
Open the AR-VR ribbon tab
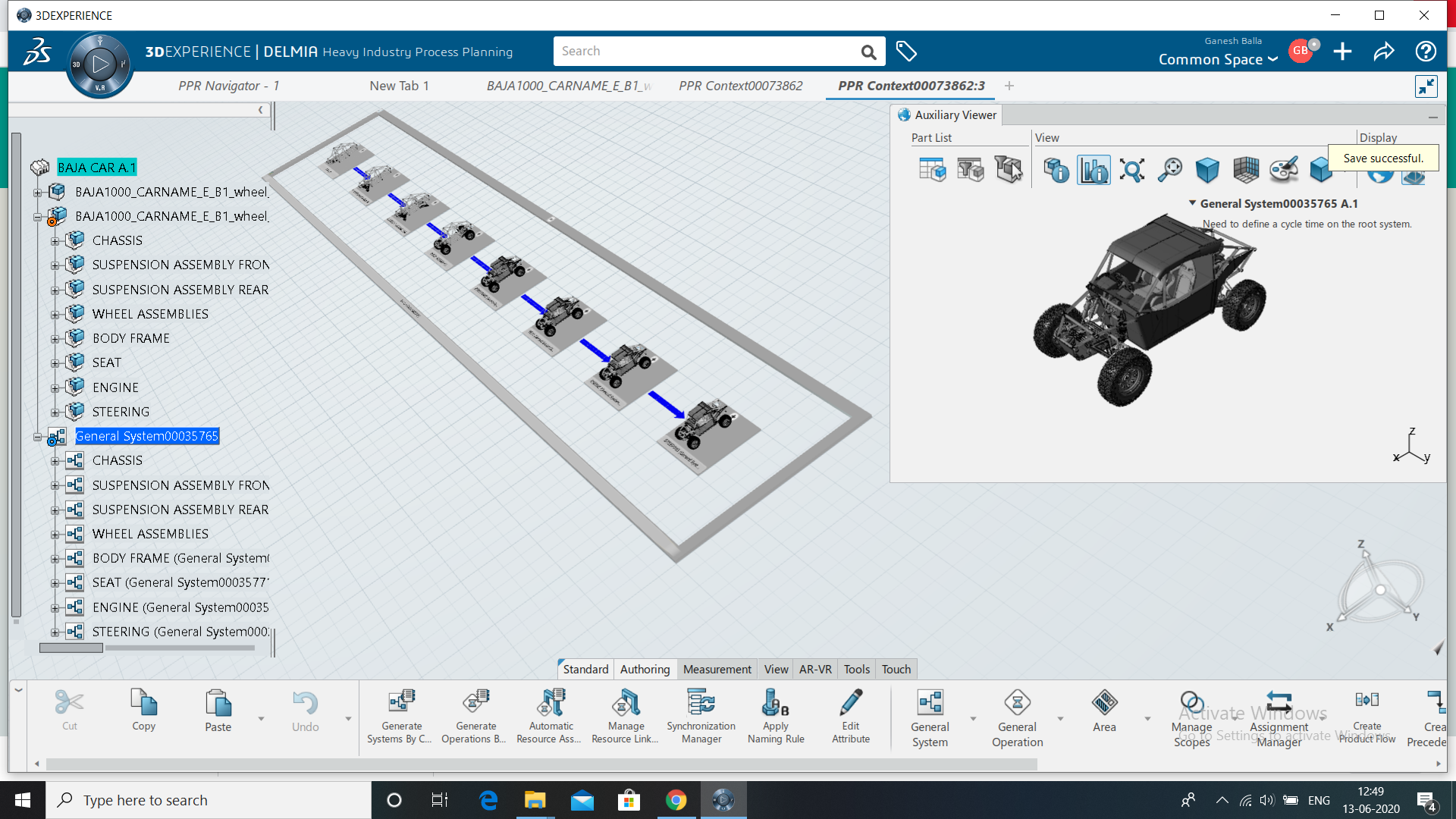coord(815,669)
